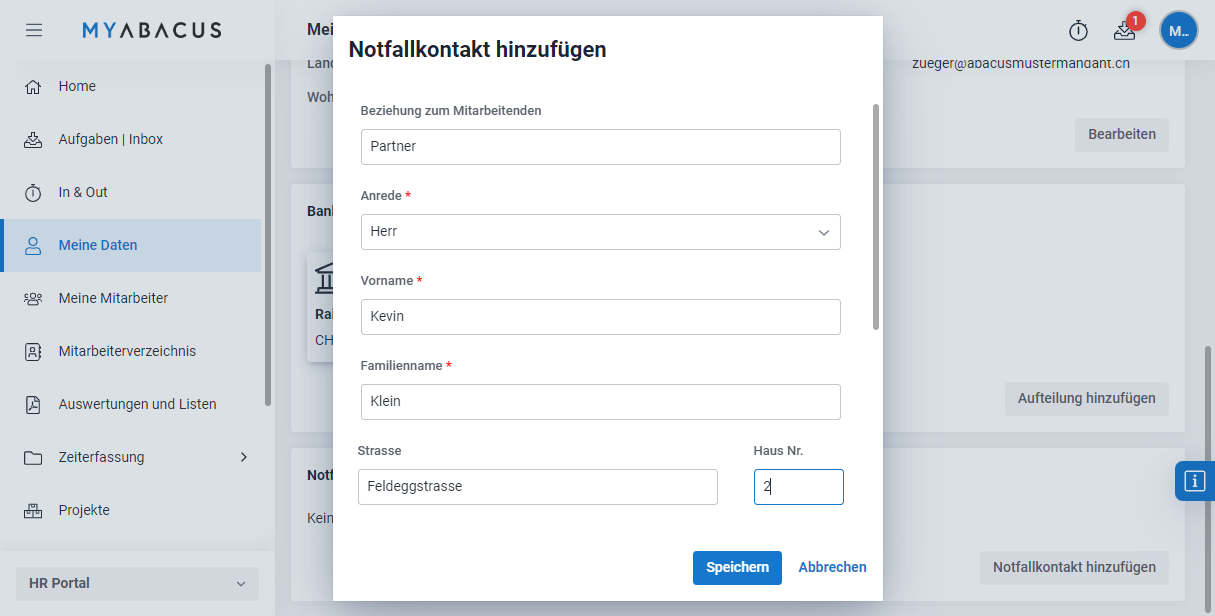Click the Strasse field with Feldeggstrasse
Viewport: 1215px width, 616px height.
538,487
